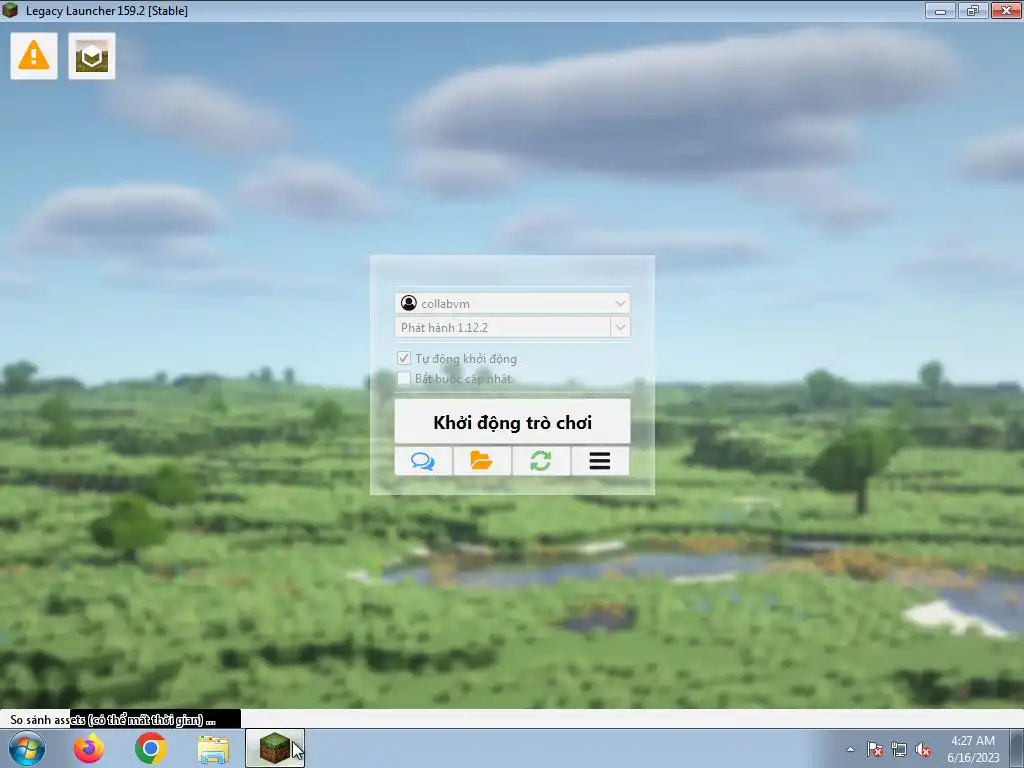Image resolution: width=1024 pixels, height=768 pixels.
Task: Enable the Bắt buộc cập nhật checkbox
Action: [404, 379]
